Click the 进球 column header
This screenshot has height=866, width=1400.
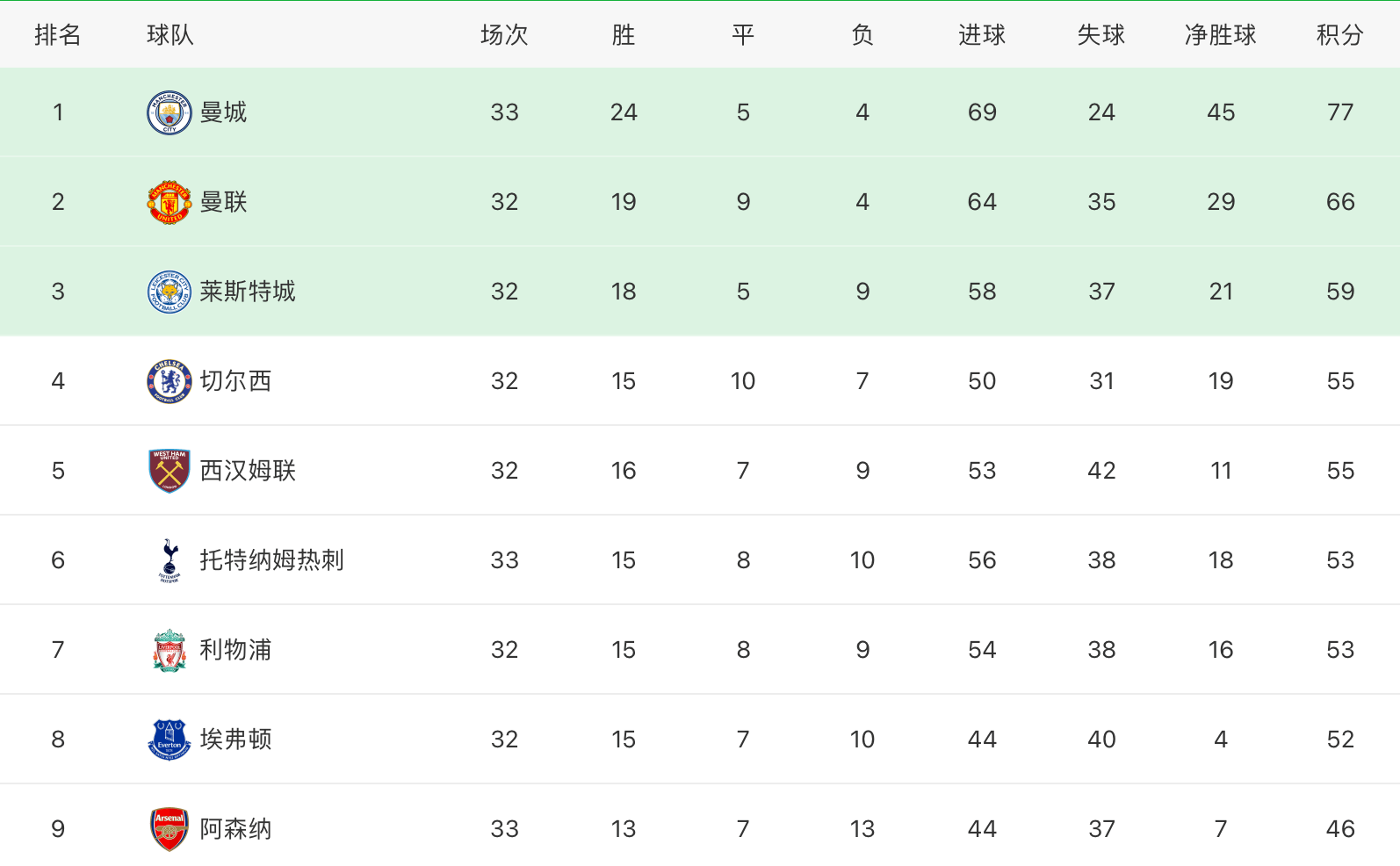981,35
